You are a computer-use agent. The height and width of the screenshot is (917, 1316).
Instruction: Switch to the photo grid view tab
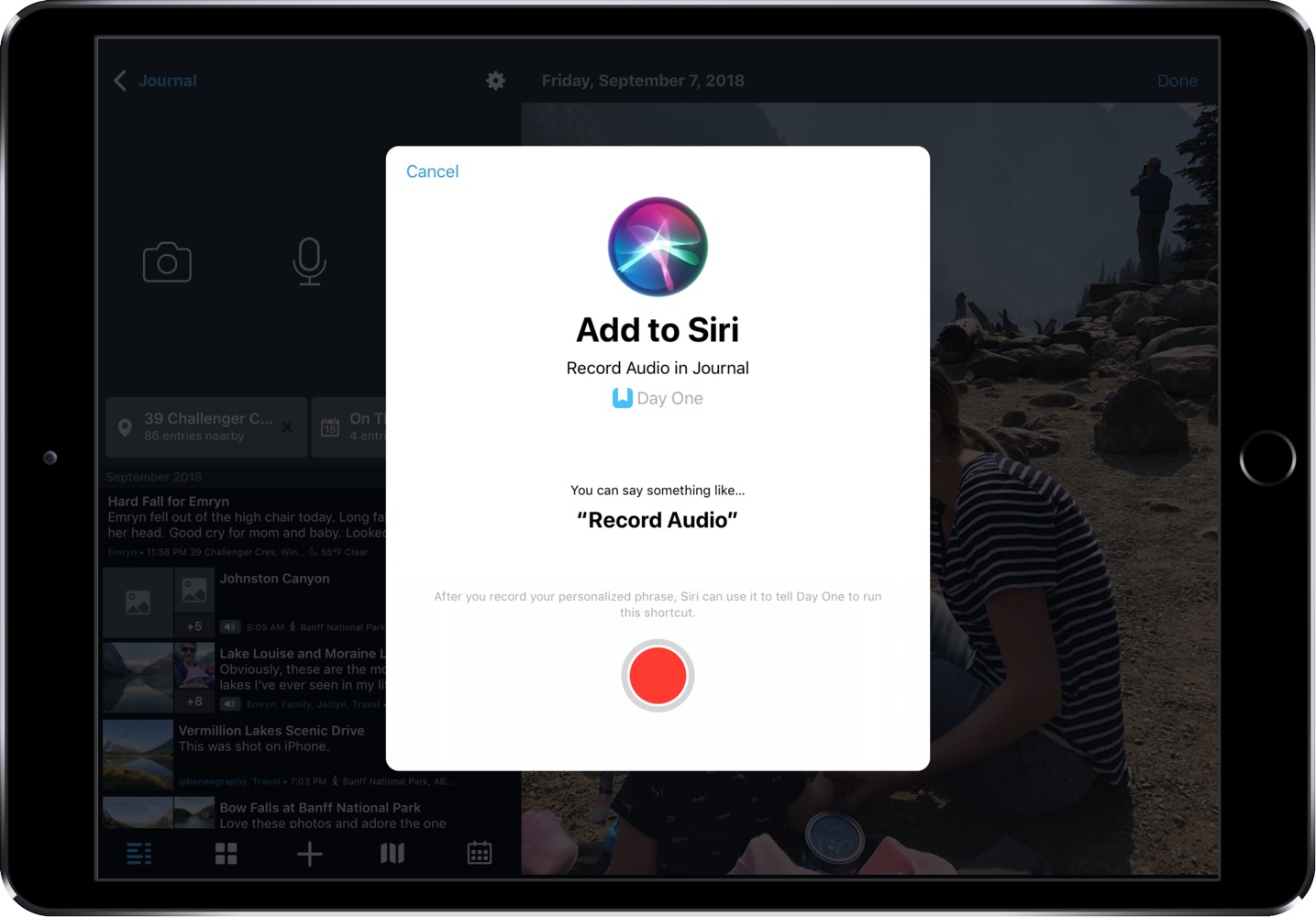tap(226, 854)
